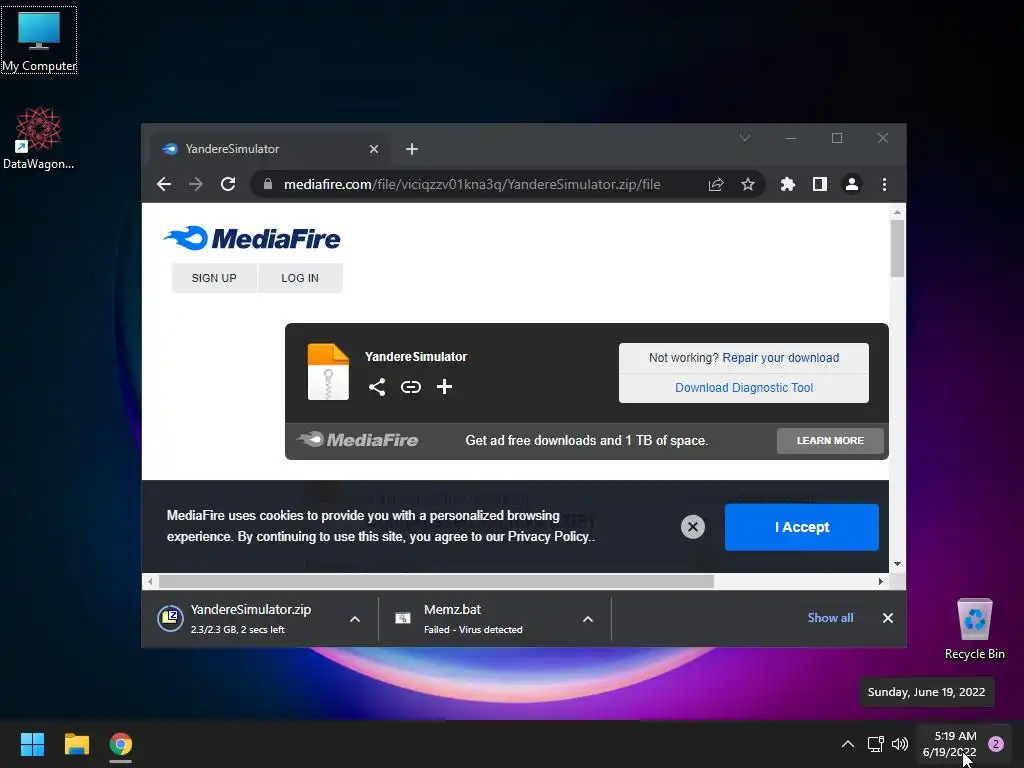Open the notification count badge
This screenshot has width=1024, height=768.
[x=996, y=744]
